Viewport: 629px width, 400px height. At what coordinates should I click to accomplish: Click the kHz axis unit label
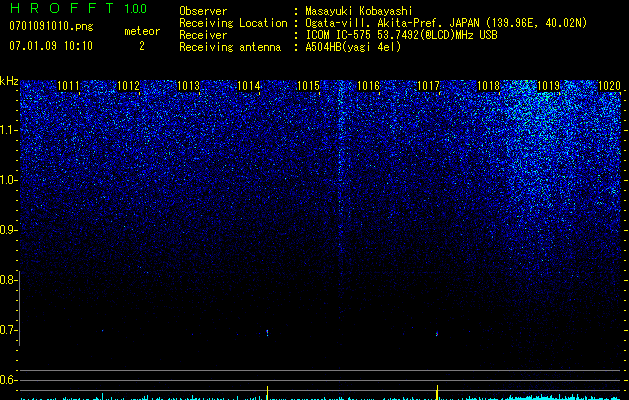9,81
